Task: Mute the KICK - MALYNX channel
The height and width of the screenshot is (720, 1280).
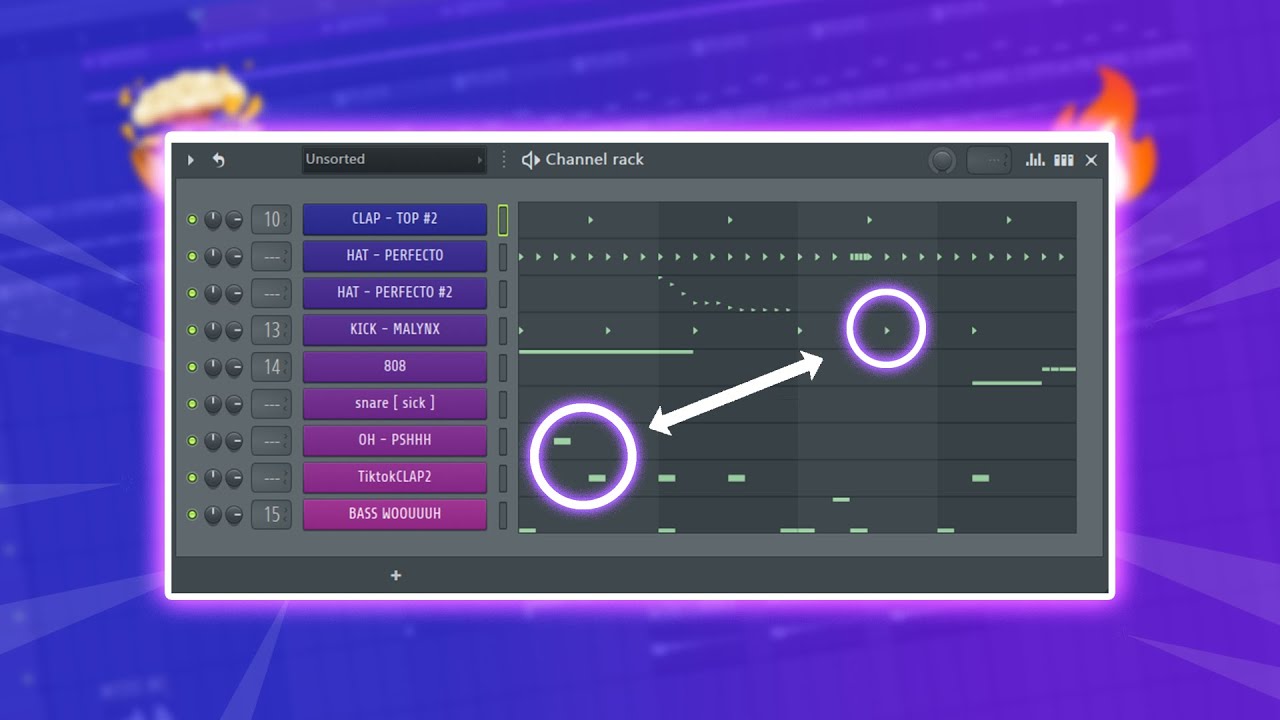Action: 192,330
